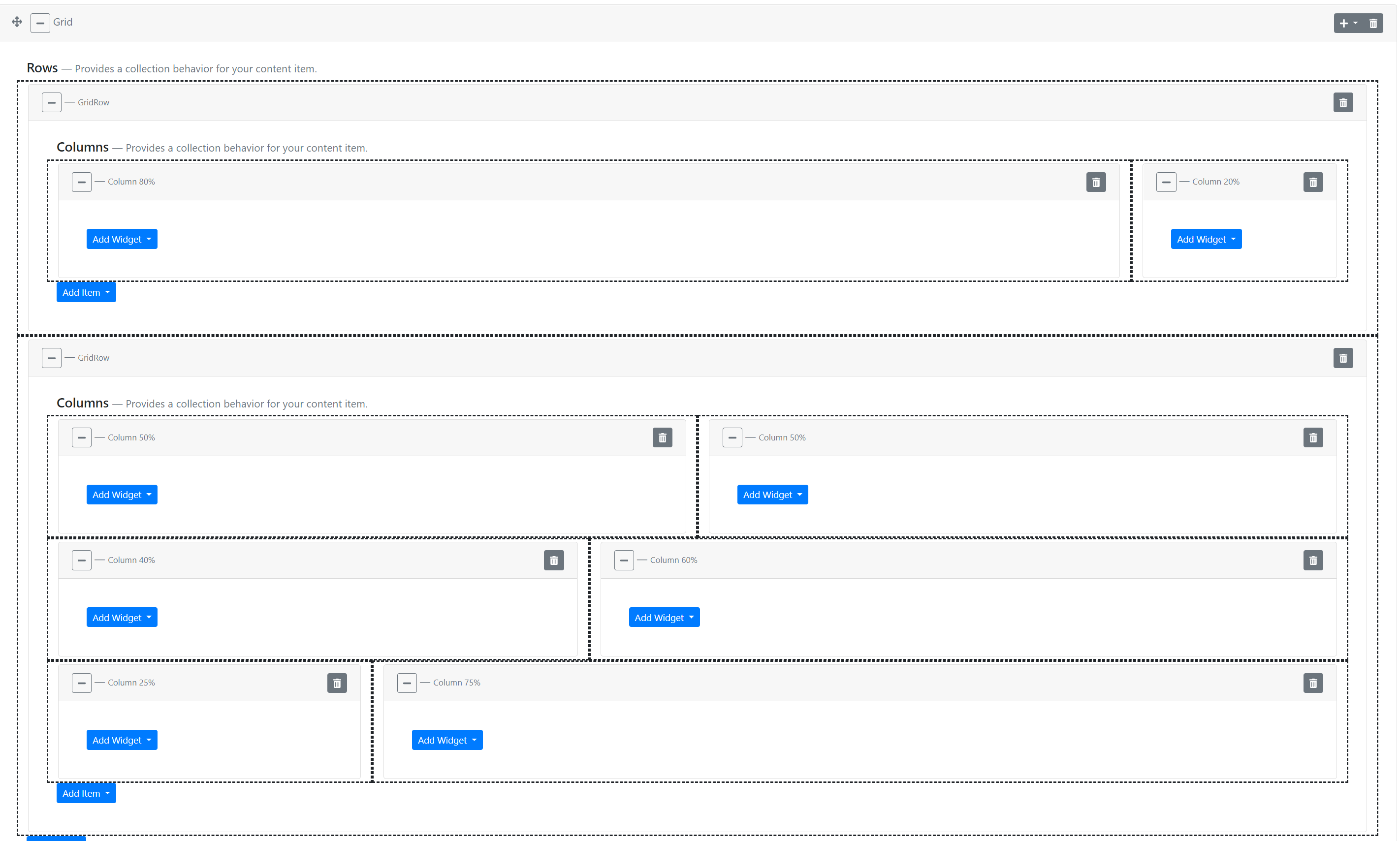Click the Column 20% label

click(1216, 182)
